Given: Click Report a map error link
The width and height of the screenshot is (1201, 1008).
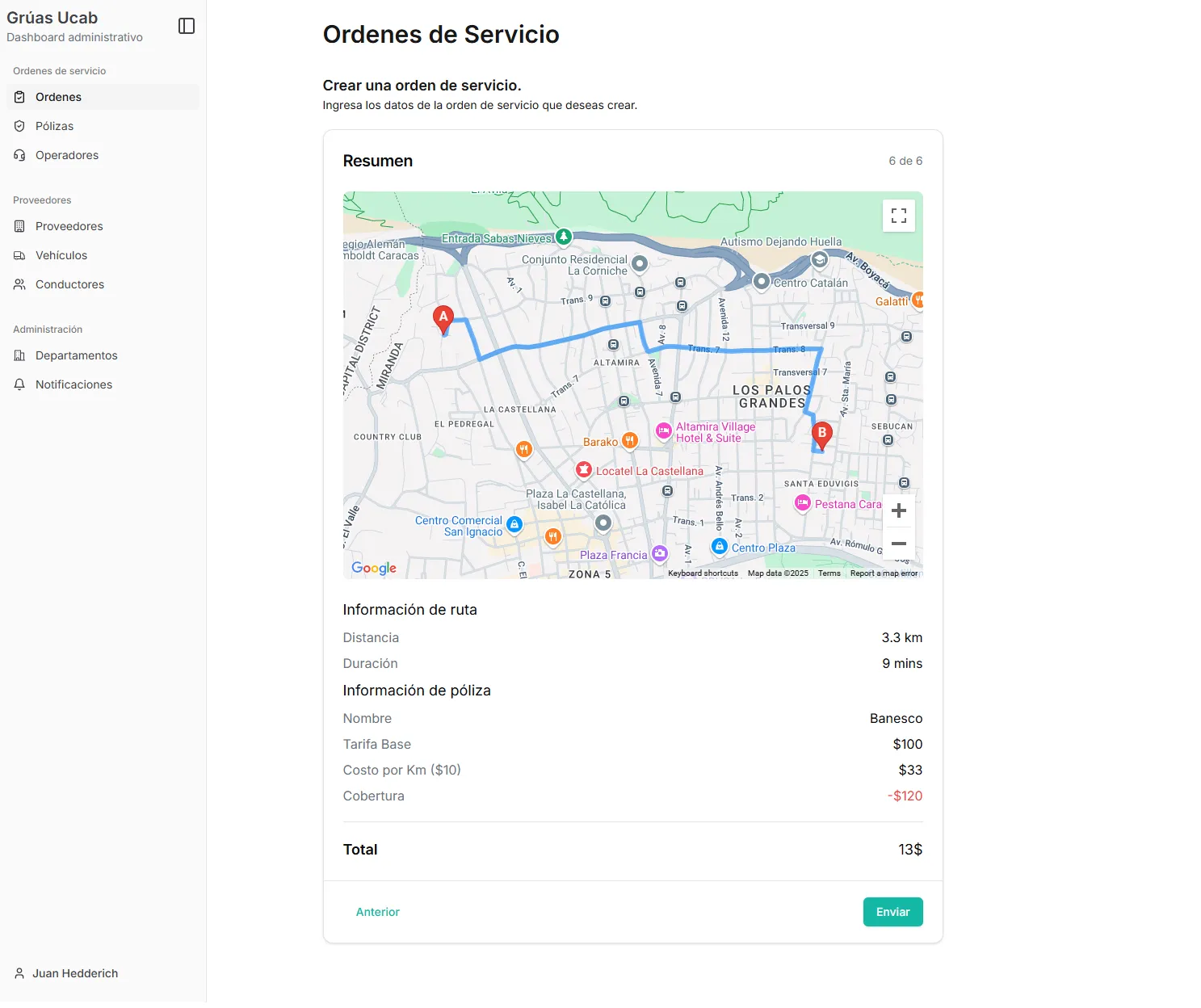Looking at the screenshot, I should click(x=884, y=573).
